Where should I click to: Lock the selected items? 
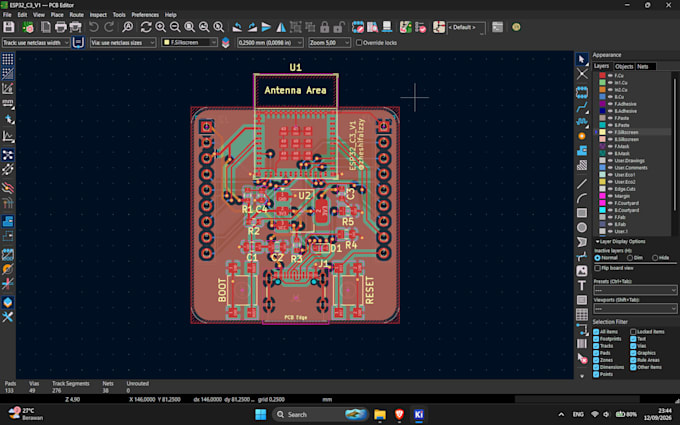[x=324, y=27]
